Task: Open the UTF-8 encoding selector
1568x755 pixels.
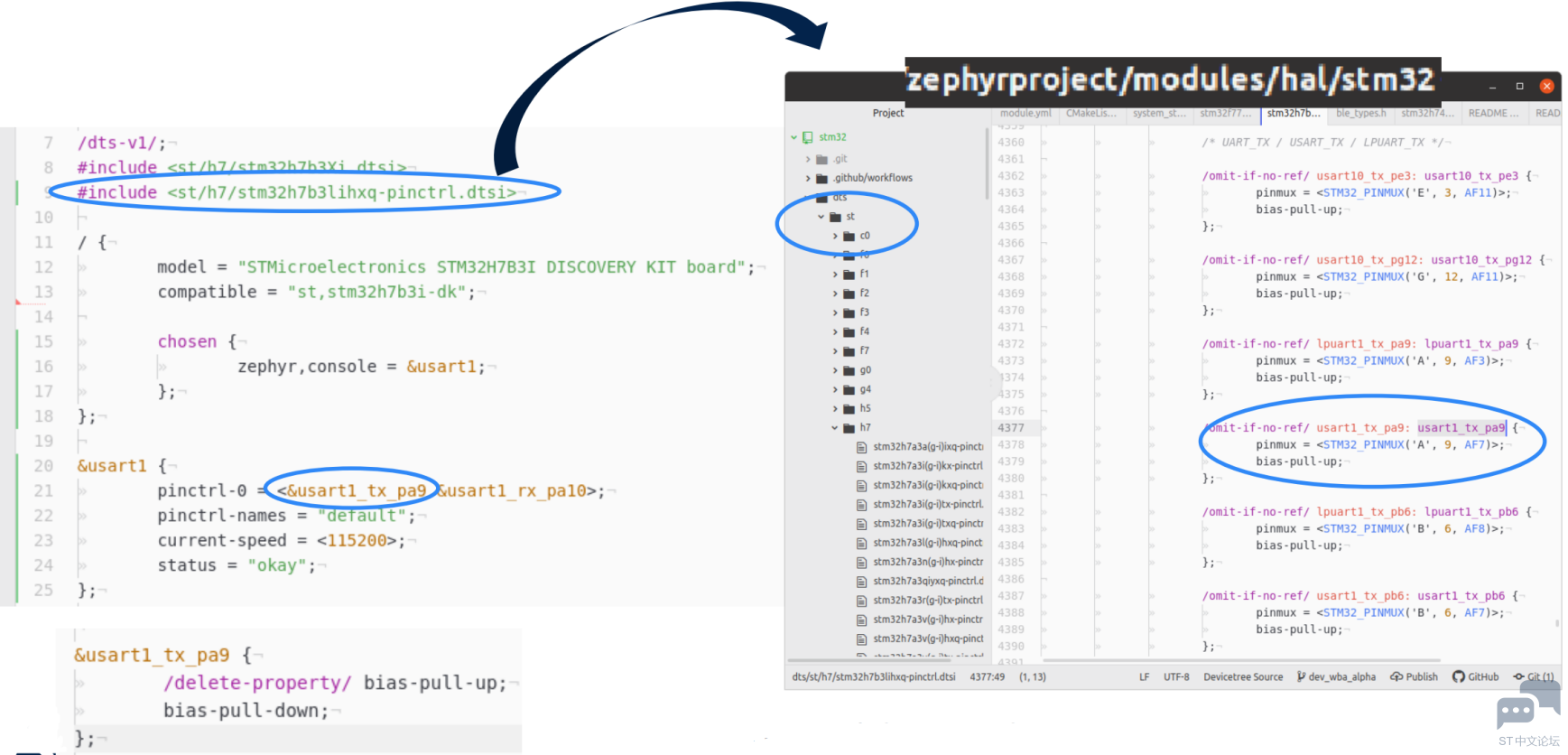Action: (x=1176, y=676)
